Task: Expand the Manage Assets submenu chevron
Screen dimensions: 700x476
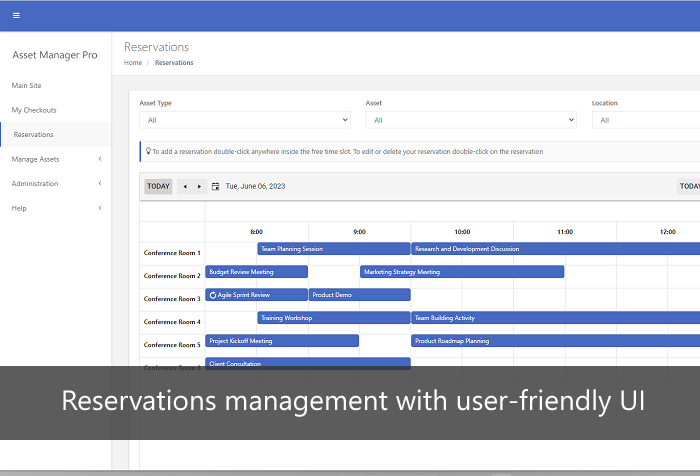Action: (x=100, y=159)
